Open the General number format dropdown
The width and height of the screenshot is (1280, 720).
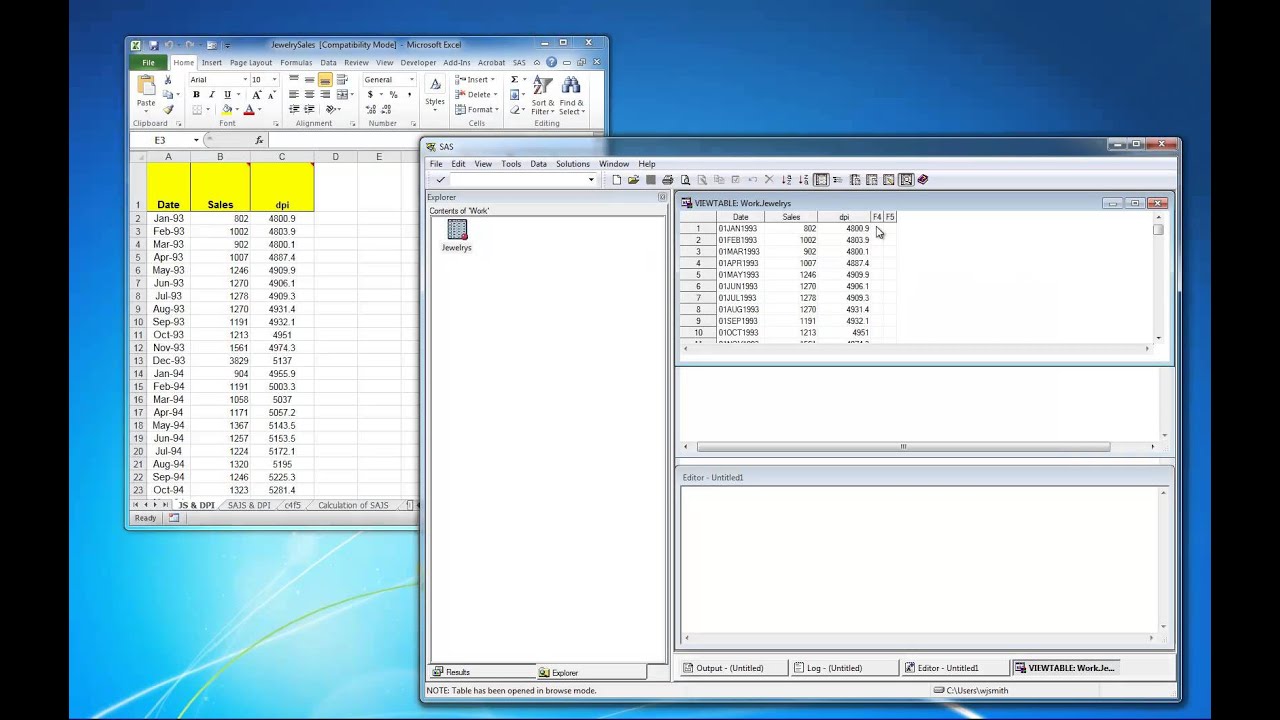[x=411, y=80]
